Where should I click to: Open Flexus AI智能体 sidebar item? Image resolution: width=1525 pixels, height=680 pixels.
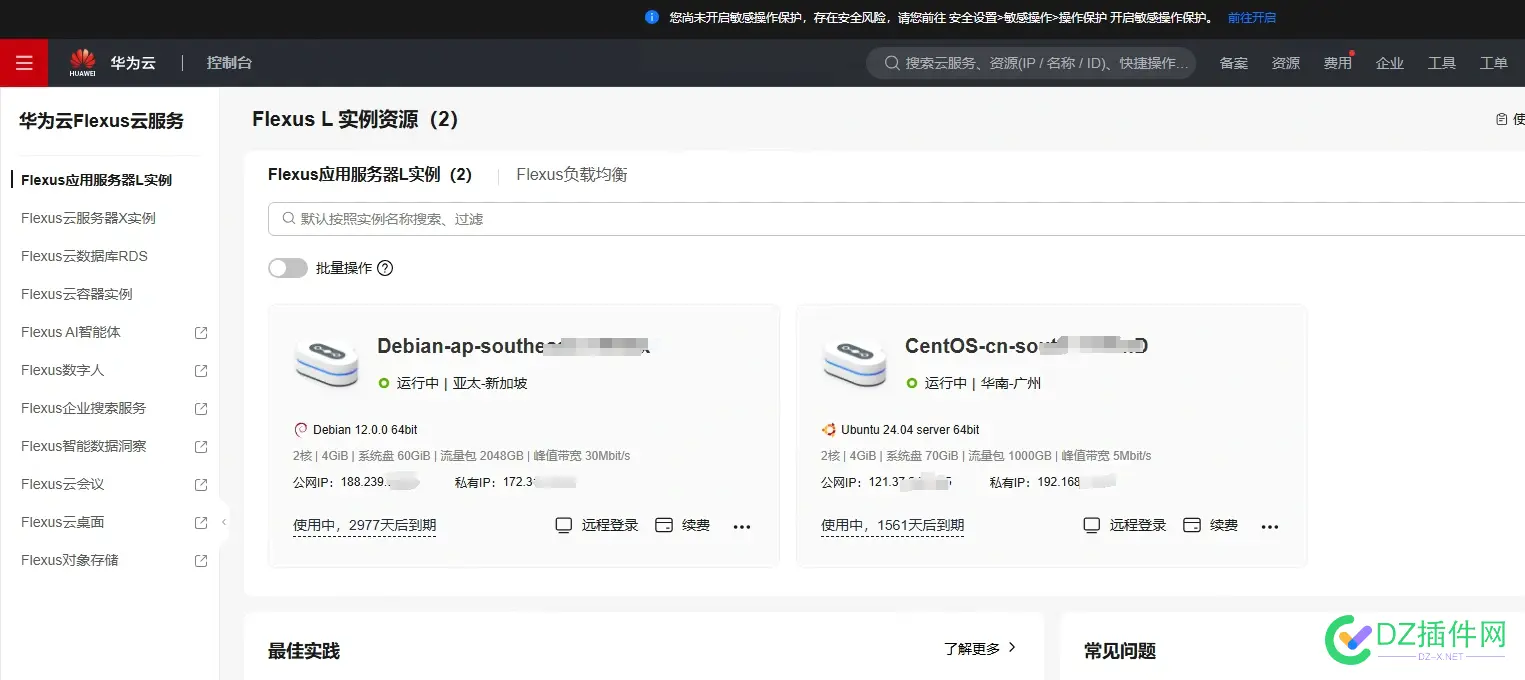tap(71, 332)
